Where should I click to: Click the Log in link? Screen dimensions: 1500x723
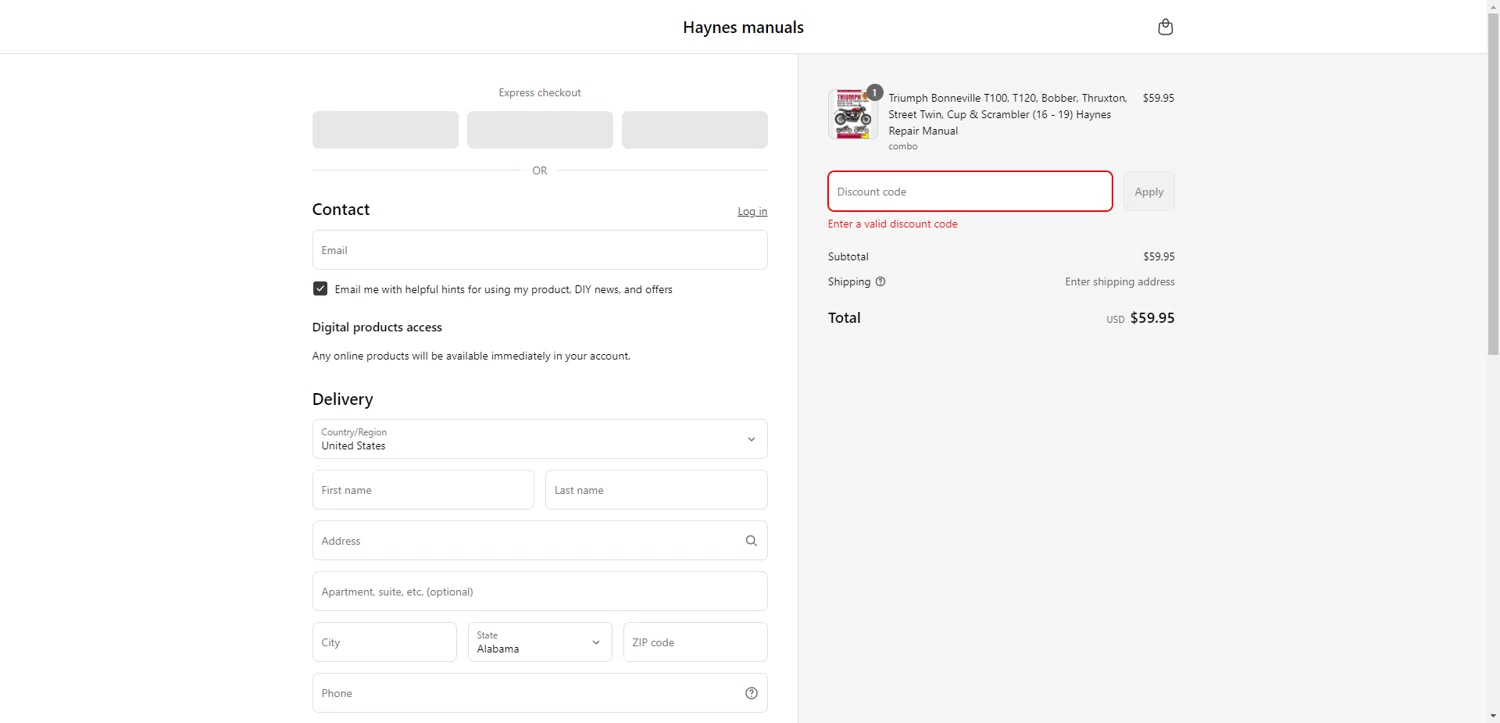(x=752, y=211)
